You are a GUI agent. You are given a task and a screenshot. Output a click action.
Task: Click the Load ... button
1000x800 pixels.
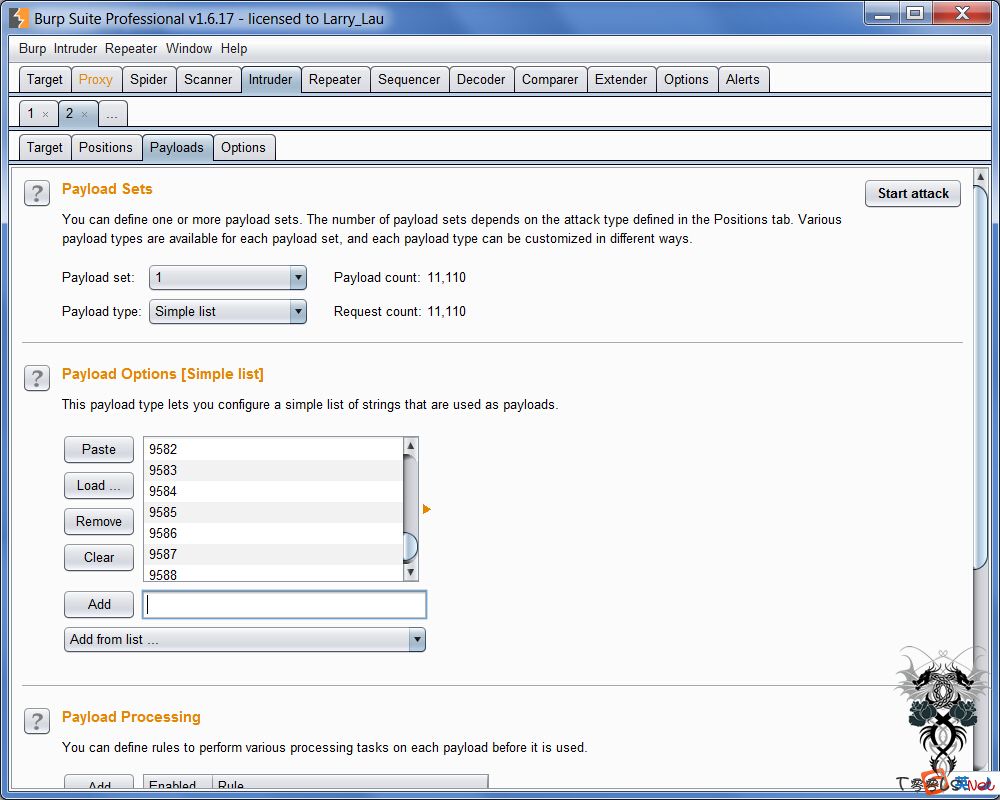pos(98,485)
